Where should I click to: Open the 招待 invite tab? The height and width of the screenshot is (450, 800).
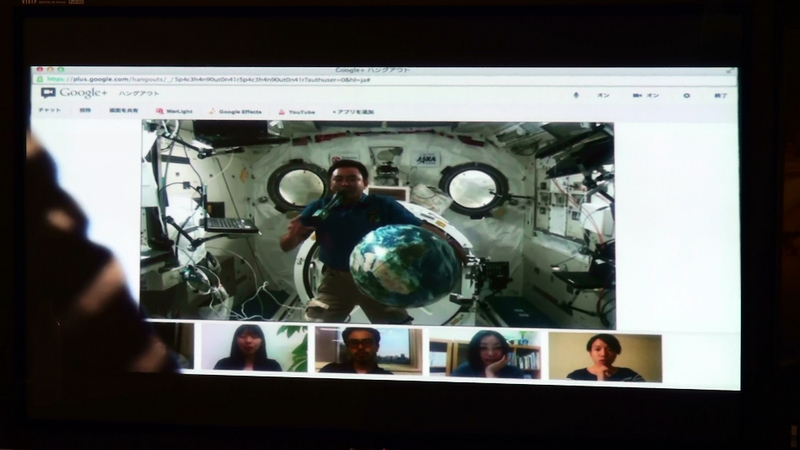85,110
